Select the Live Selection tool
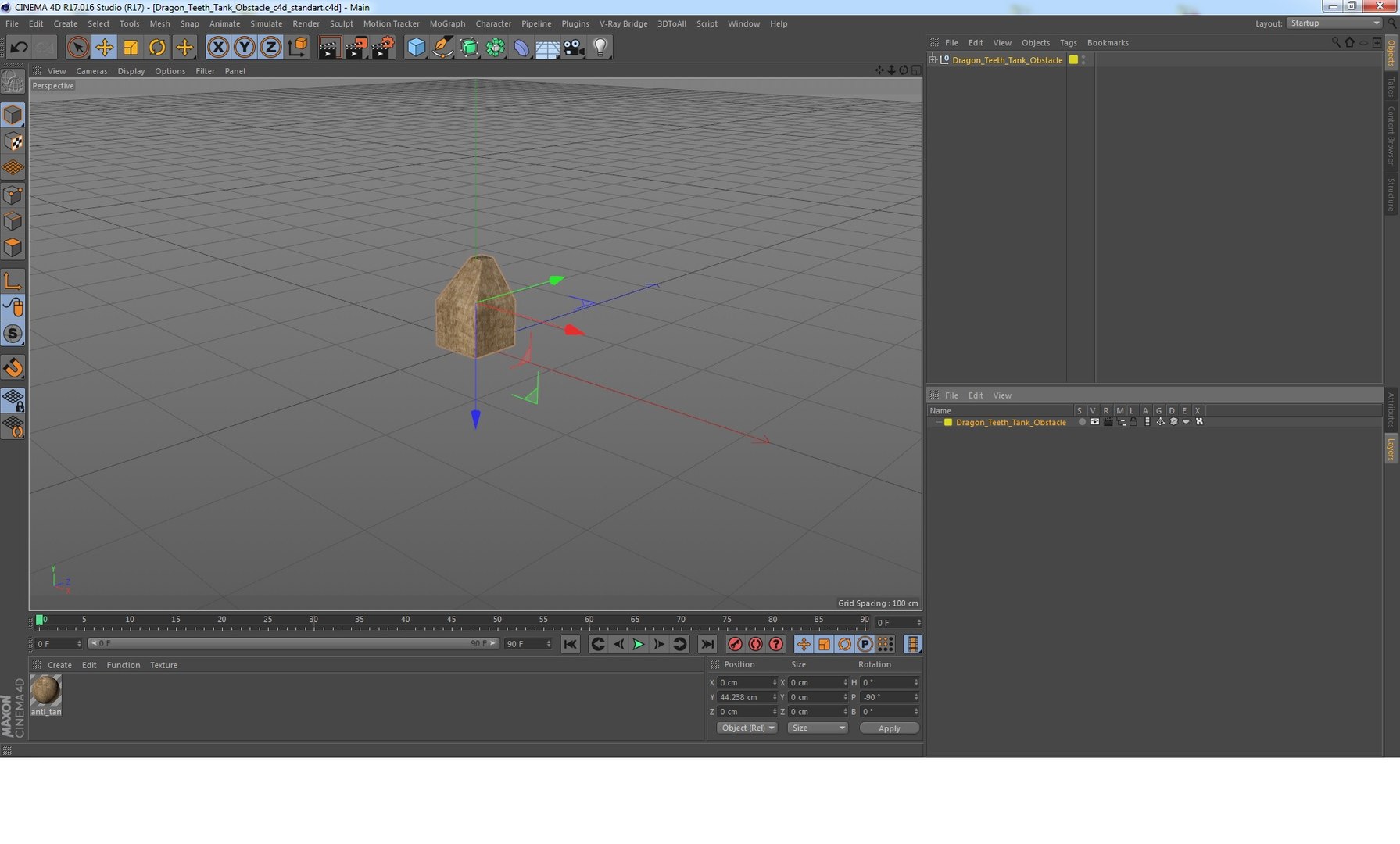 (77, 48)
